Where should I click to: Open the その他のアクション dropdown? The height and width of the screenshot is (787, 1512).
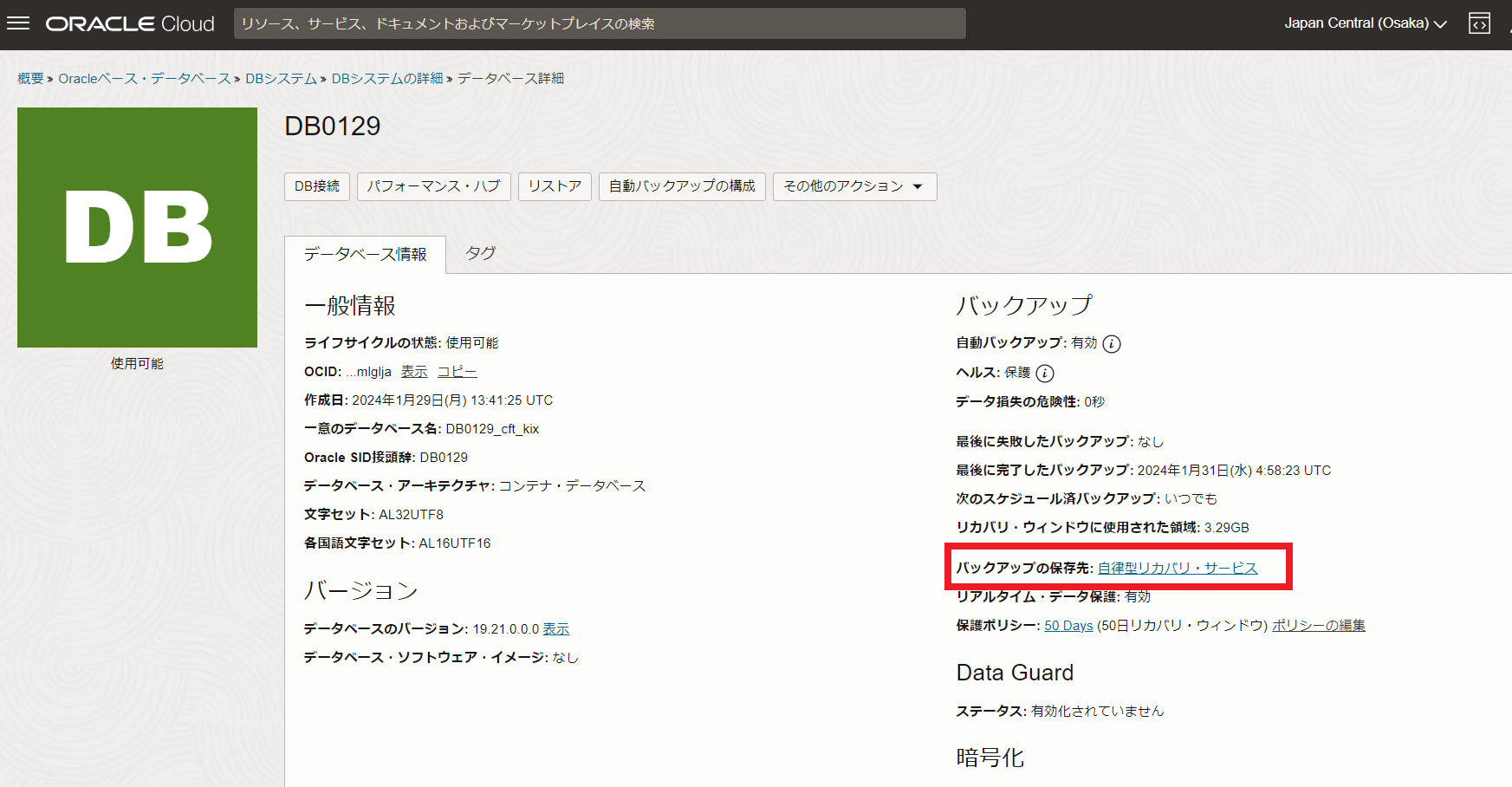click(853, 186)
